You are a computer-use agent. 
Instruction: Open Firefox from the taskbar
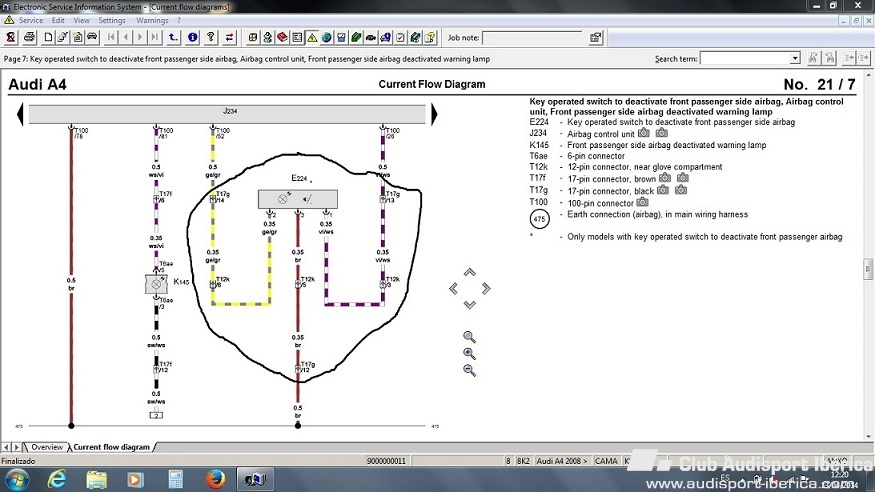pos(215,479)
